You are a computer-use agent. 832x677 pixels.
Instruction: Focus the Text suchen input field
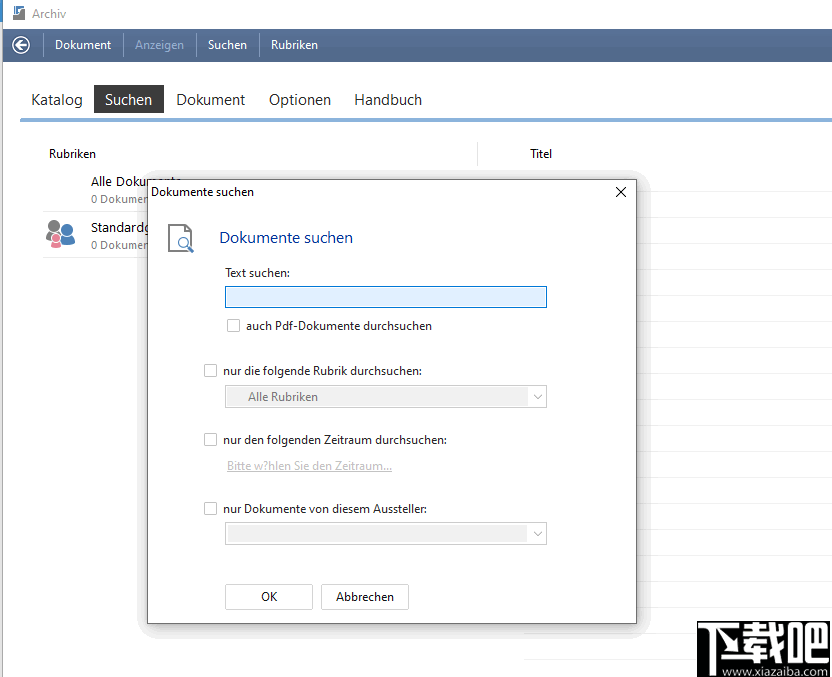386,297
